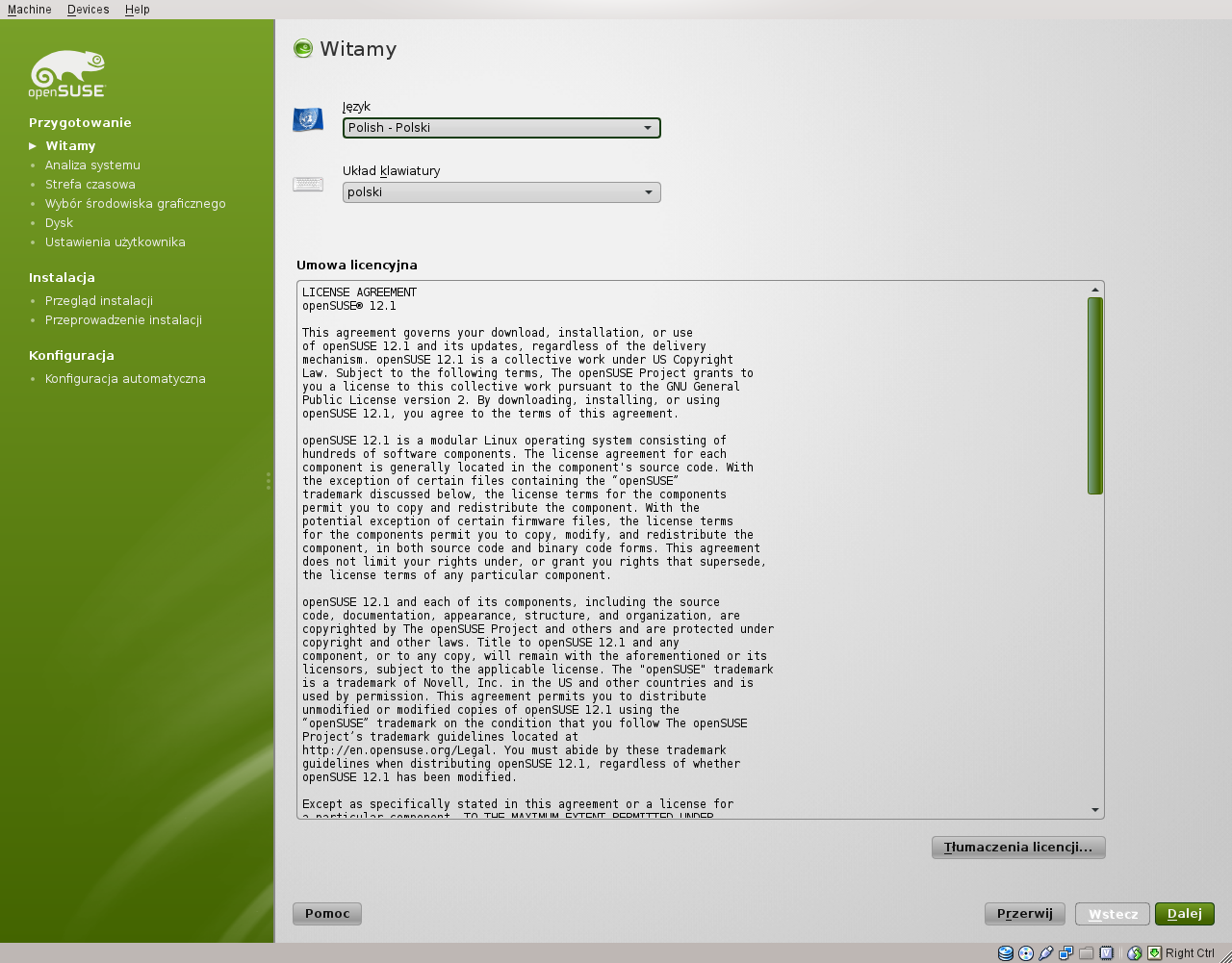Screen dimensions: 1232x963
Task: Click the virtualization CPU chip status icon
Action: (x=1107, y=953)
